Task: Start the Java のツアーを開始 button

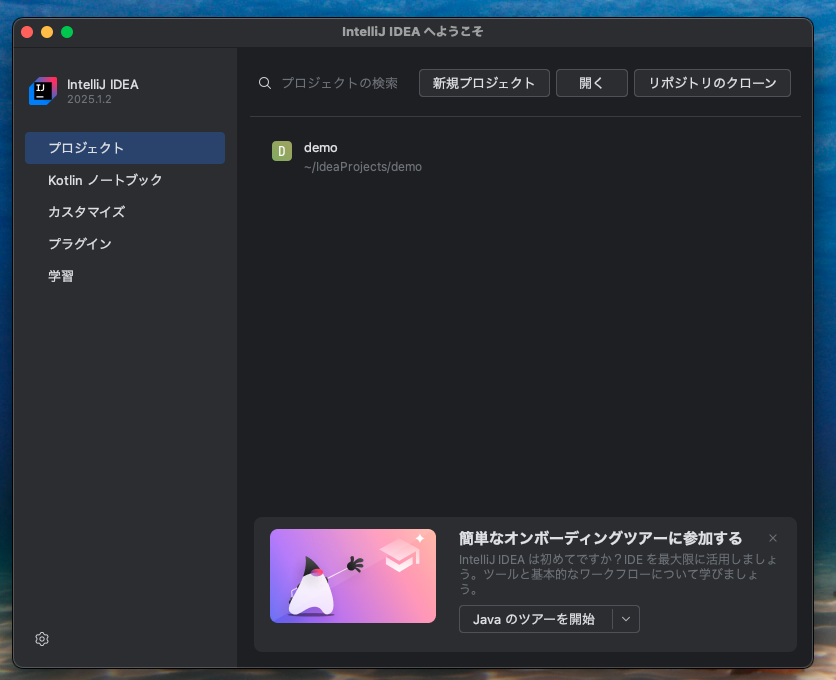Action: point(534,619)
